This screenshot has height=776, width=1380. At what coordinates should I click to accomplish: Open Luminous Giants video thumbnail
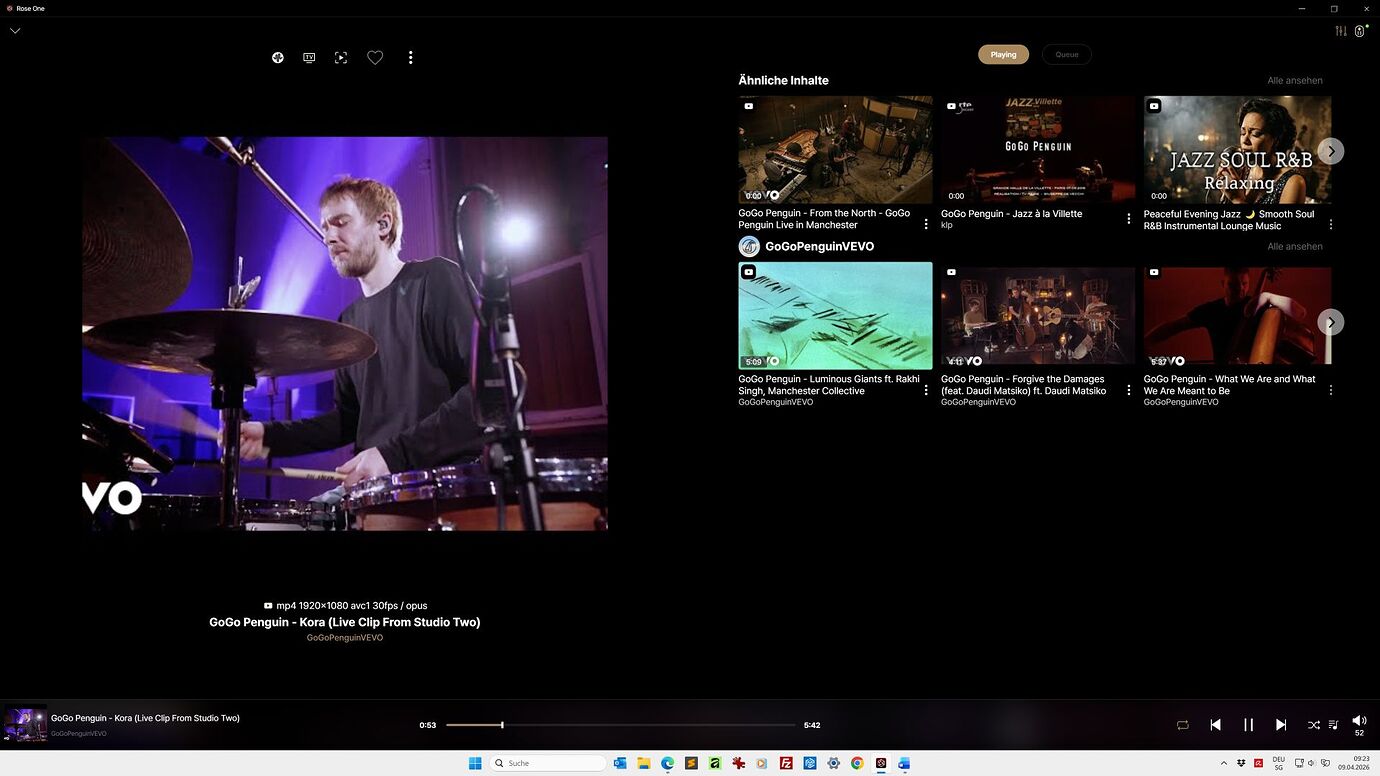[x=835, y=316]
